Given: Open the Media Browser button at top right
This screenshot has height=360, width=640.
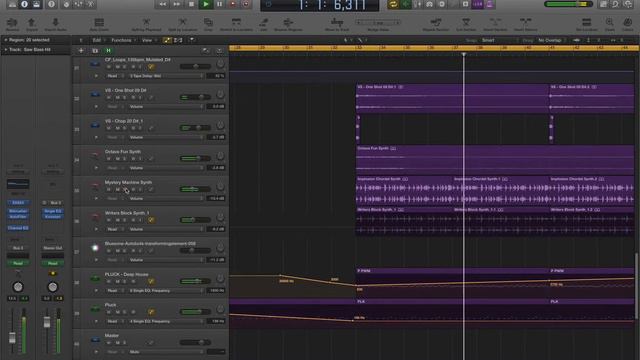Looking at the screenshot, I should point(628,4).
